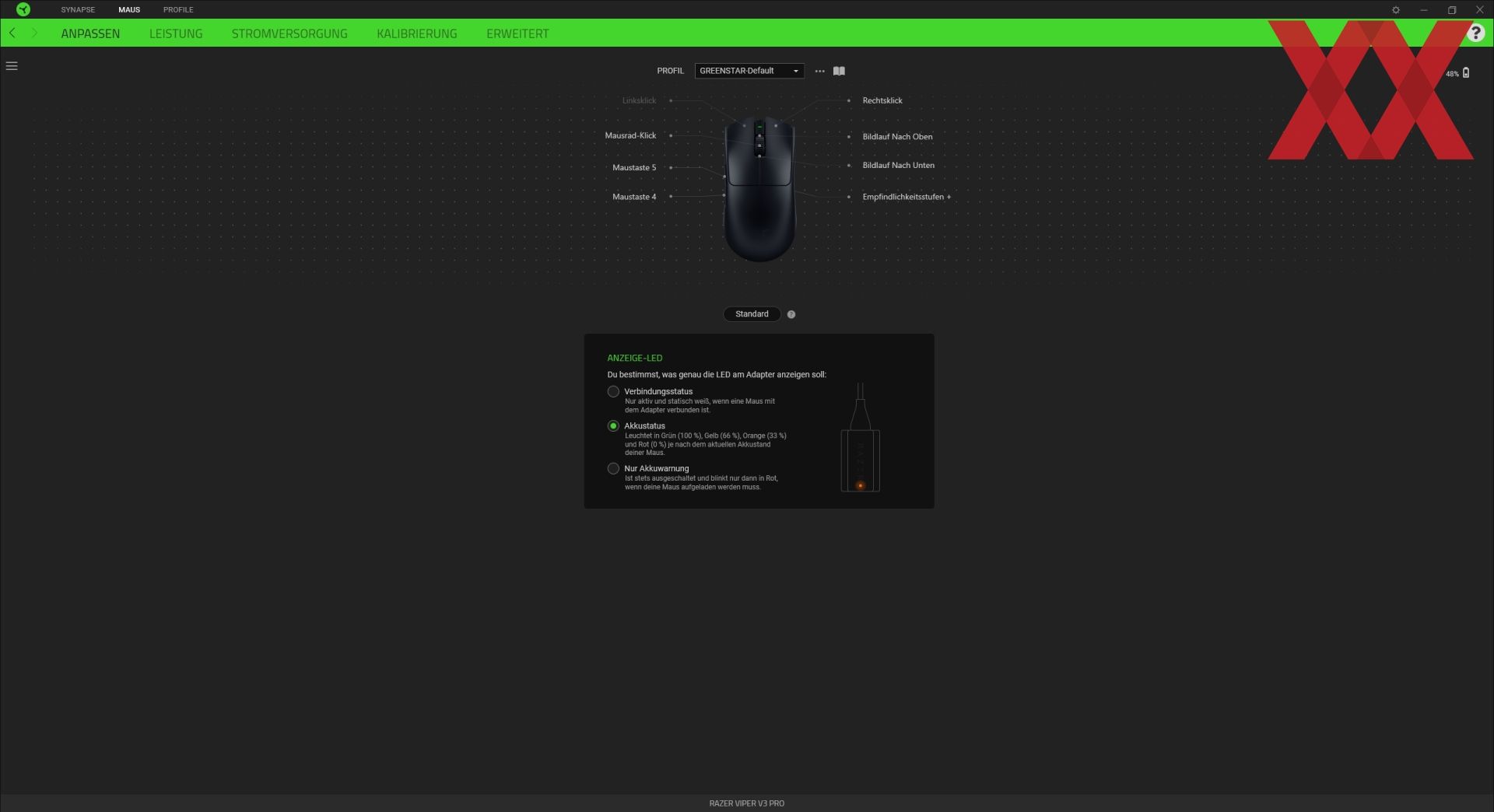Restore down the Synapse window
Viewport: 1494px width, 812px height.
[x=1452, y=10]
